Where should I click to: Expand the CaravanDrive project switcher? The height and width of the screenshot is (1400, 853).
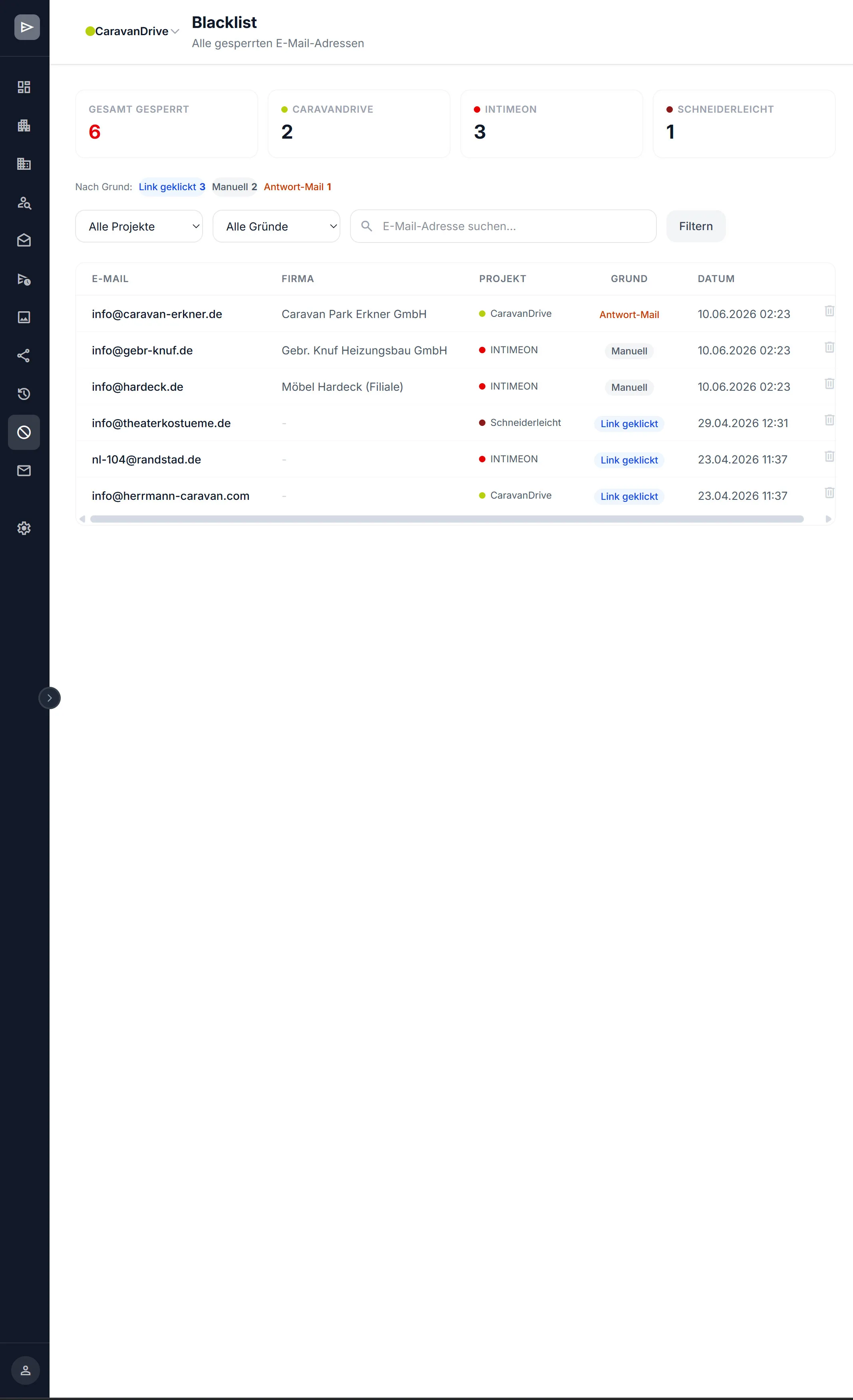click(x=132, y=31)
